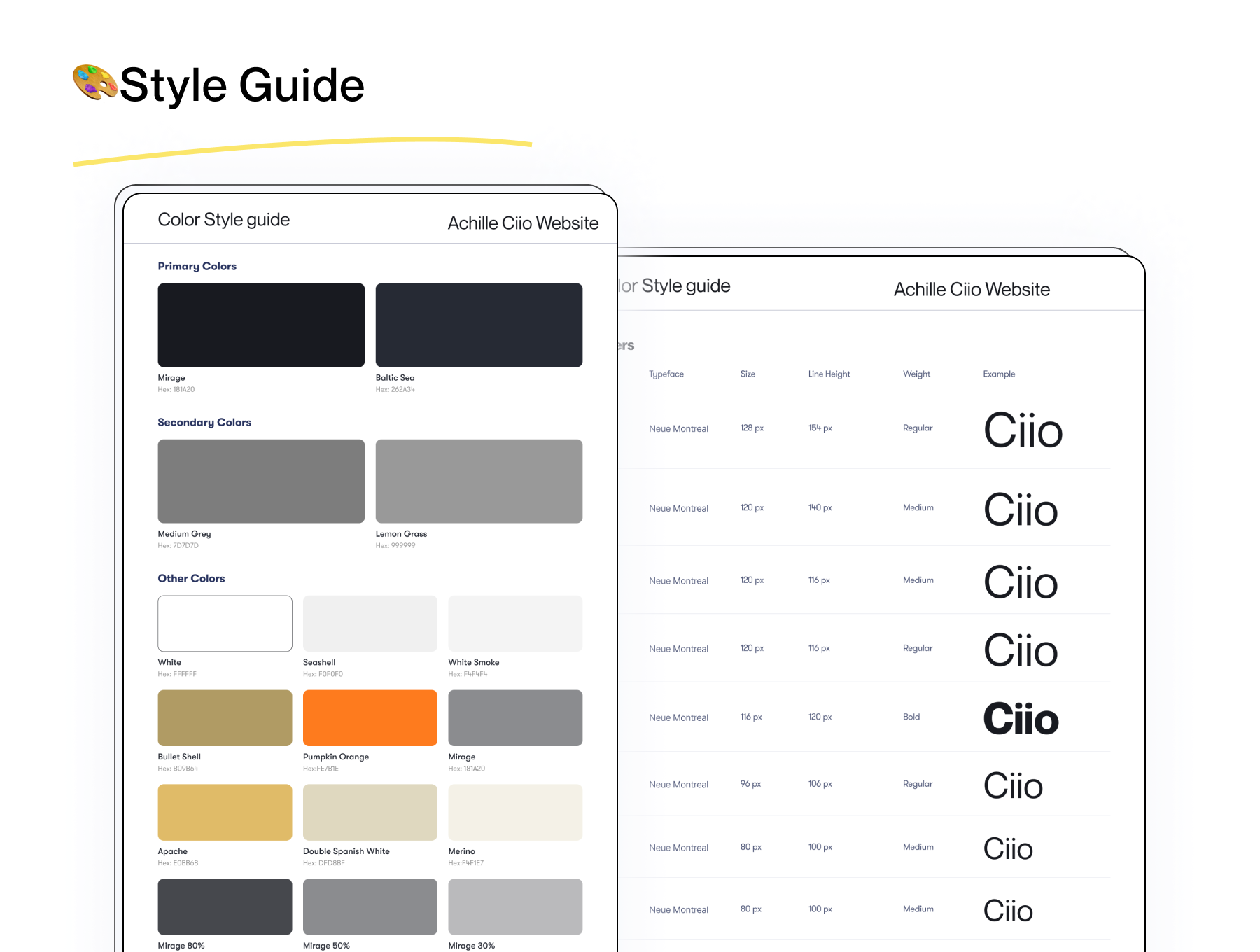Viewport: 1260px width, 952px height.
Task: Click the Line Height column header
Action: click(x=829, y=374)
